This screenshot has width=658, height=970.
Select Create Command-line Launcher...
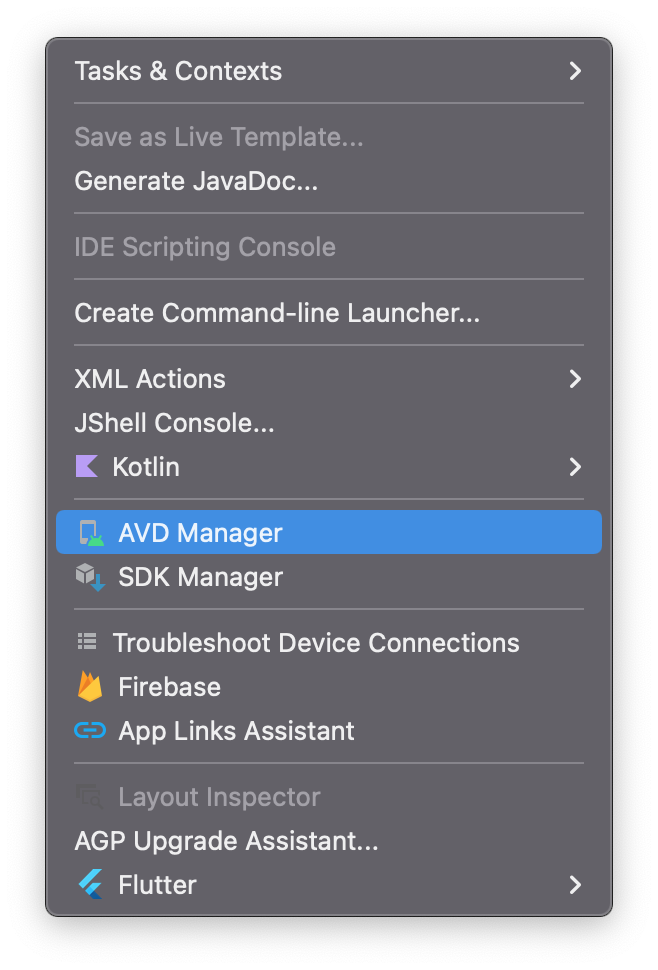coord(329,313)
